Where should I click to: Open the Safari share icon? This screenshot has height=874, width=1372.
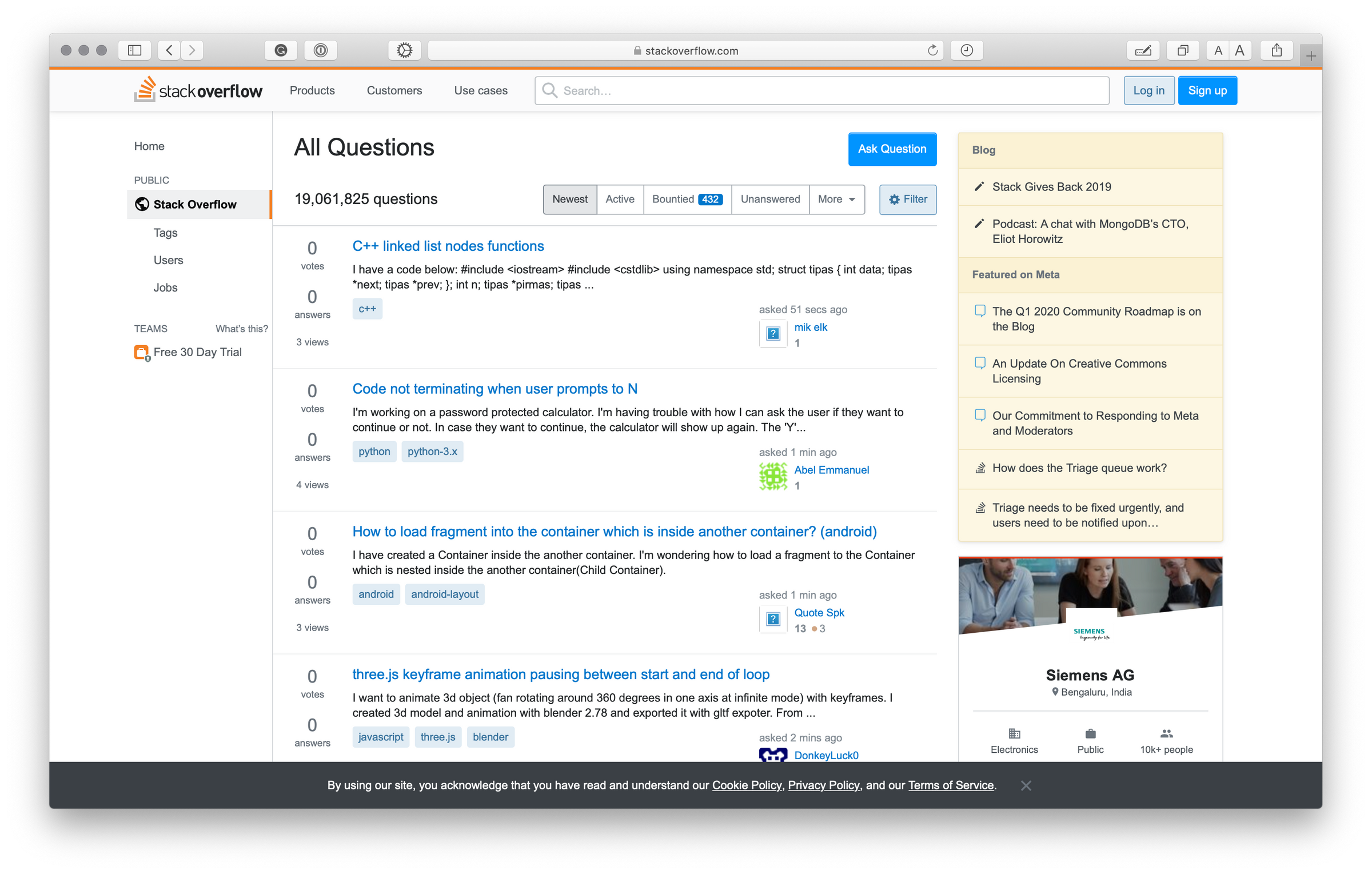[x=1277, y=50]
